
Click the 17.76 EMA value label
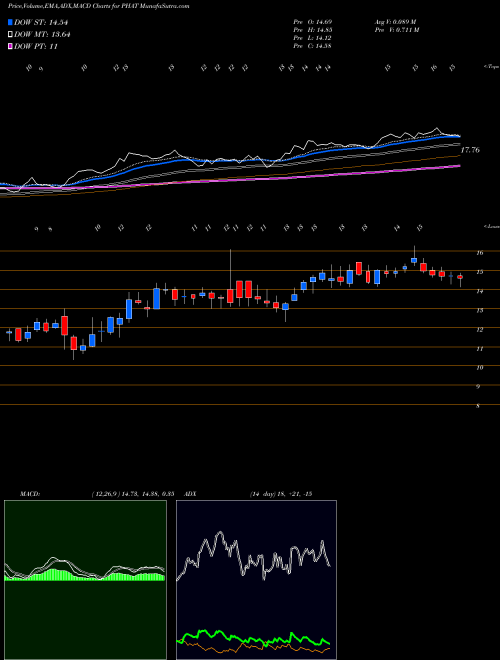pyautogui.click(x=470, y=150)
